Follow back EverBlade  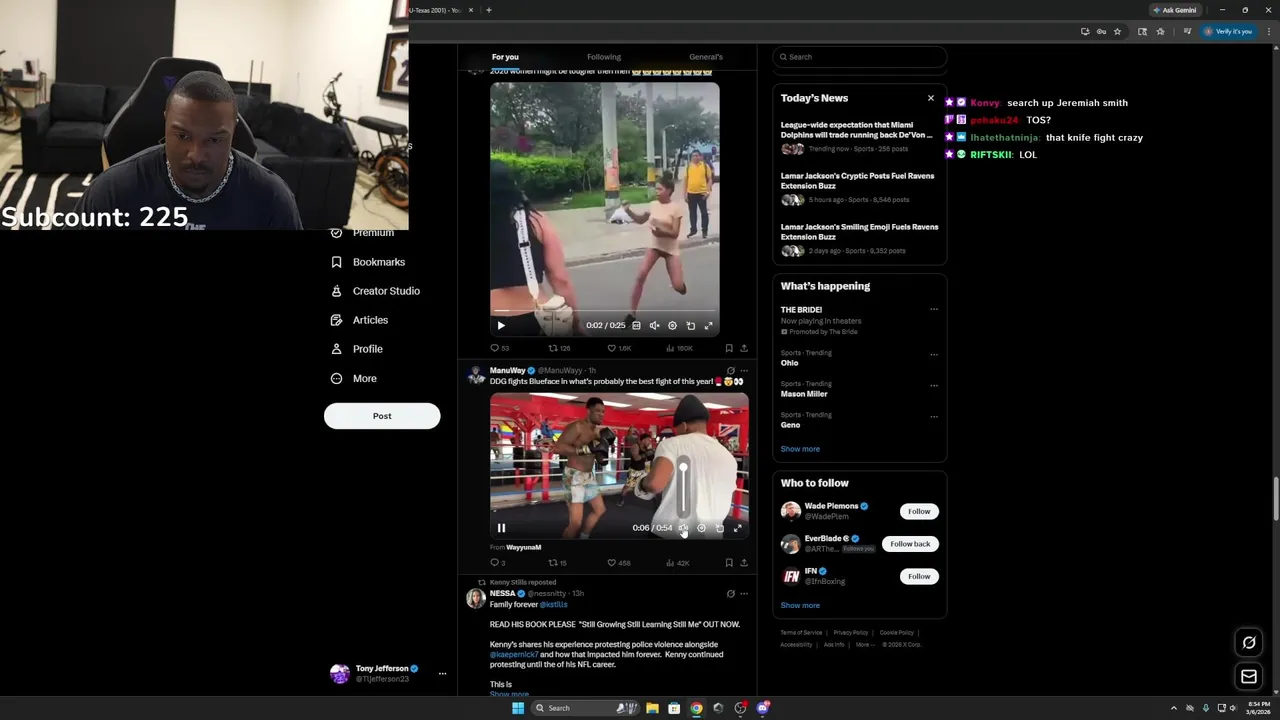click(910, 544)
